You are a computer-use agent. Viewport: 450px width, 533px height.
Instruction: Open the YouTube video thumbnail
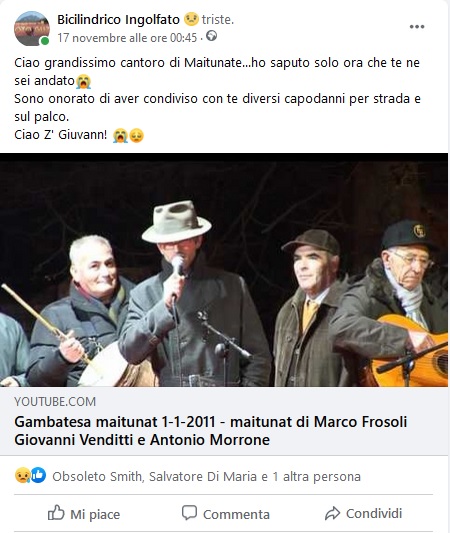[224, 270]
